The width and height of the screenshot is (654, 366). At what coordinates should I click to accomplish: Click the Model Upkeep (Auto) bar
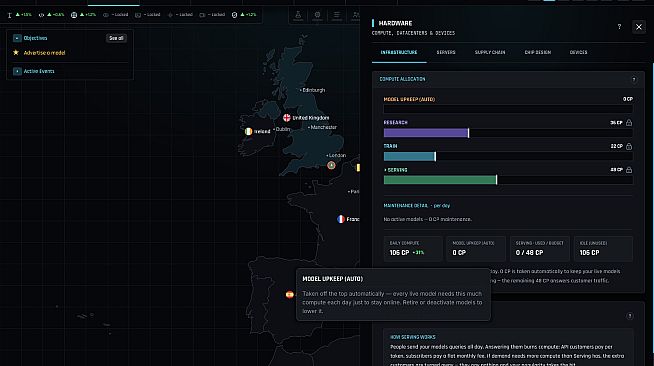tap(508, 109)
